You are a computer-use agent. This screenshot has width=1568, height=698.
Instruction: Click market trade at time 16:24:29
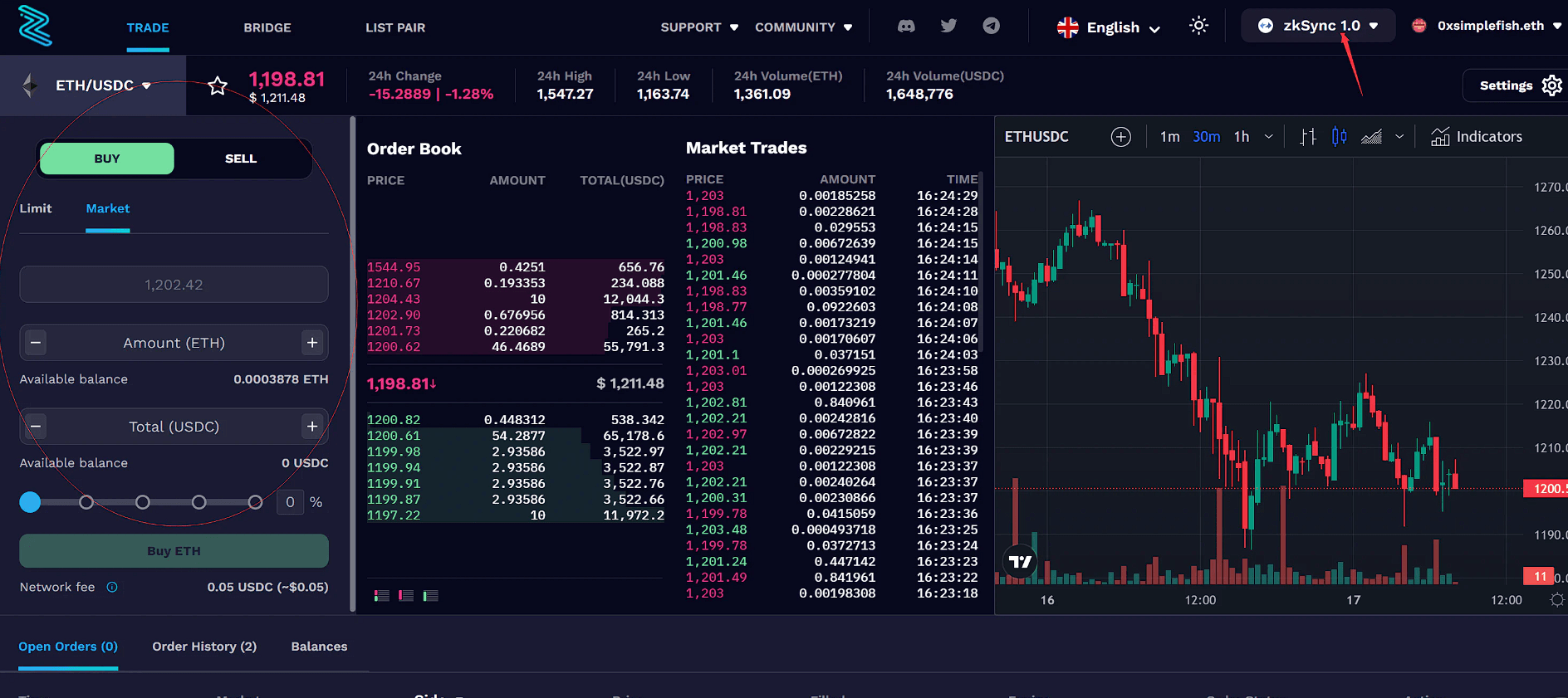coord(832,196)
